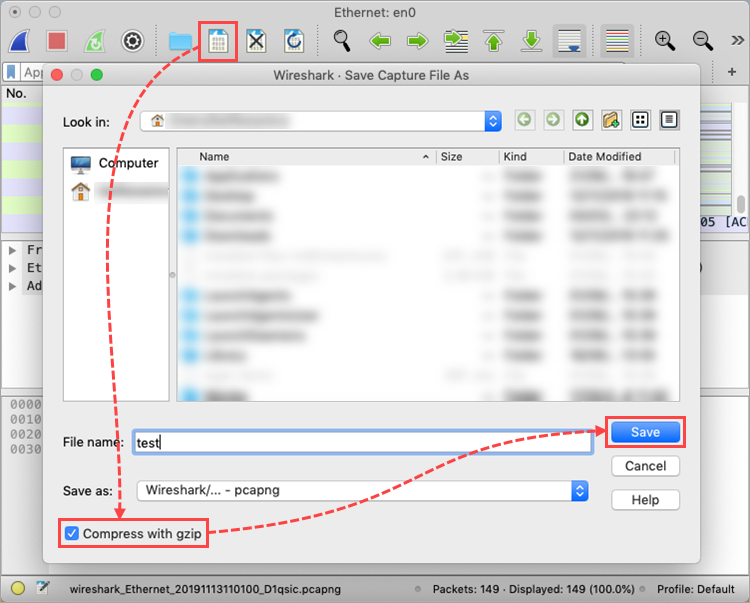This screenshot has height=603, width=750.
Task: Select home folder in sidebar
Action: pyautogui.click(x=118, y=192)
